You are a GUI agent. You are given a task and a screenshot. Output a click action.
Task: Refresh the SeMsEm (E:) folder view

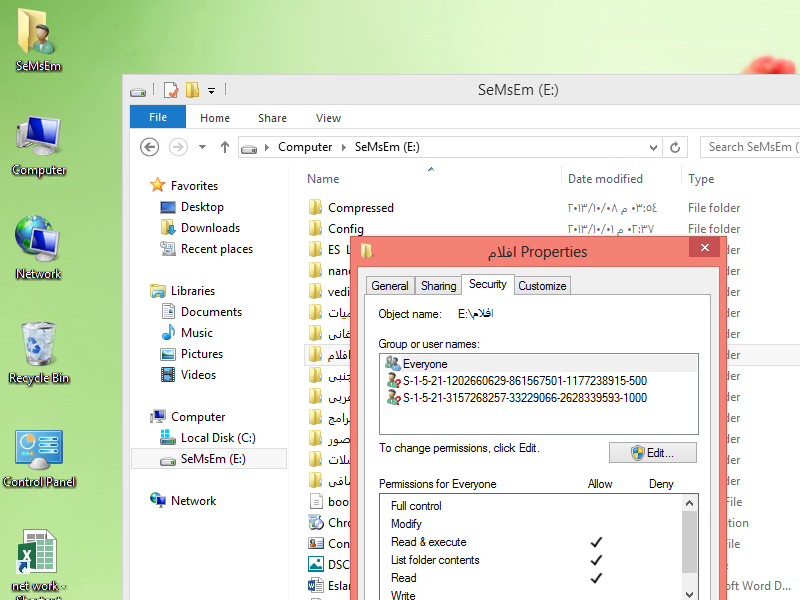[675, 147]
